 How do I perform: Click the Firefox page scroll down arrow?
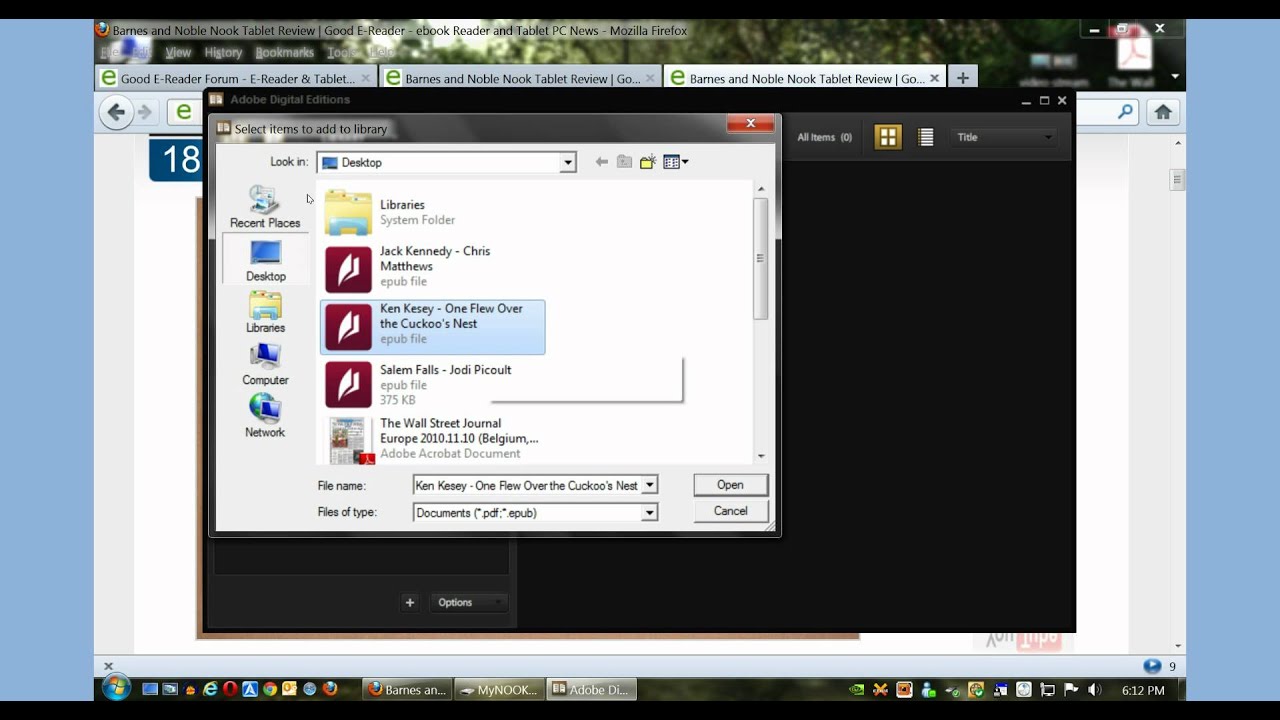tap(1178, 646)
